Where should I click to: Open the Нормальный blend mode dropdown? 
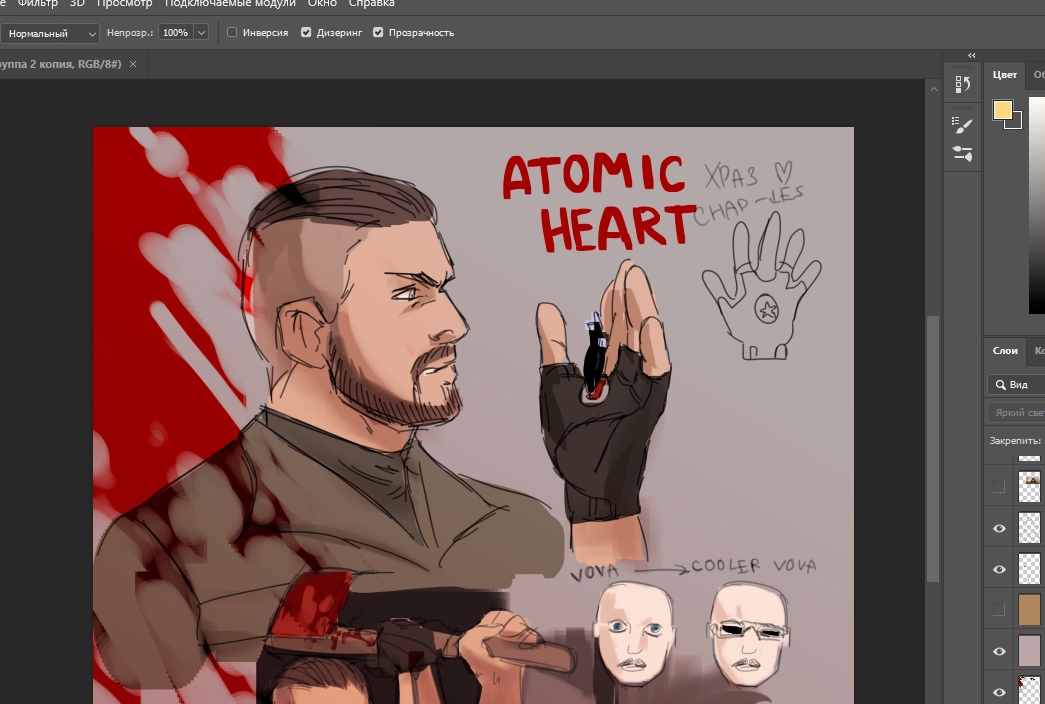click(x=49, y=33)
